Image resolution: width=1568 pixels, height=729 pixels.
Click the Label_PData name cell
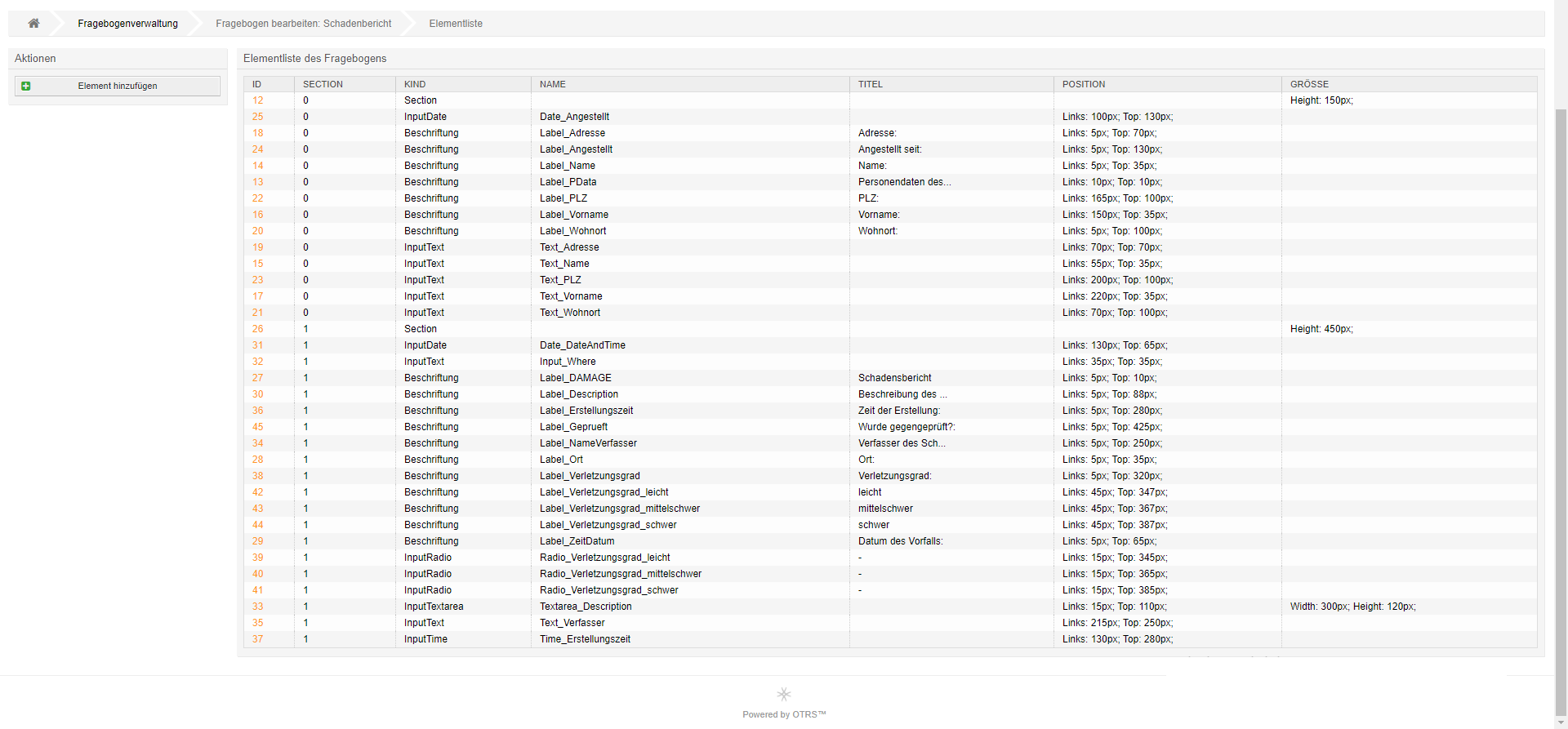pyautogui.click(x=690, y=182)
